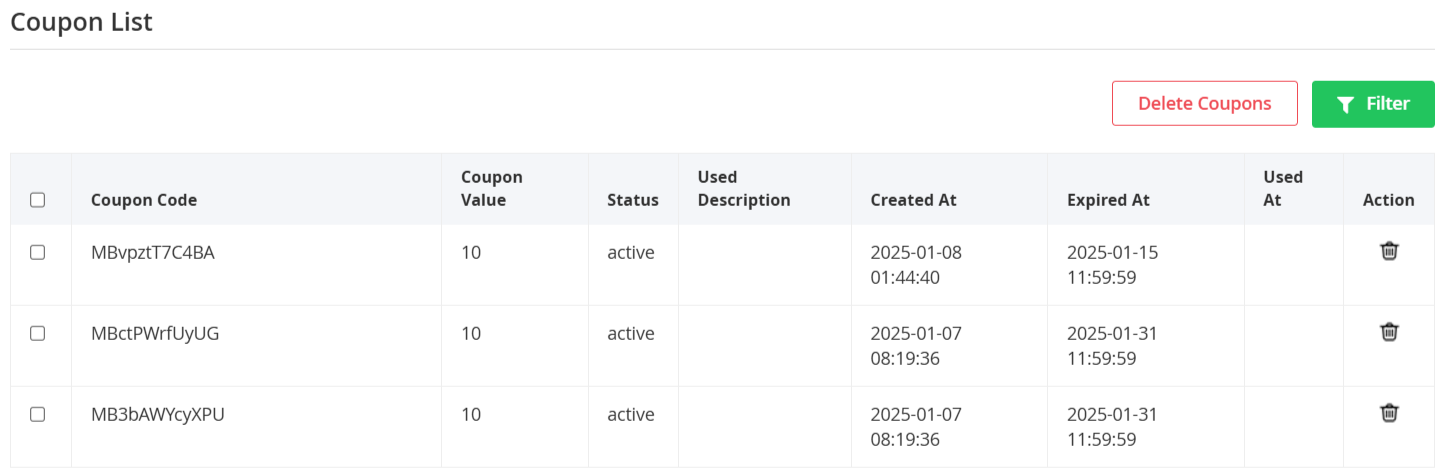
Task: Click the coupon code text MB3bAWYcyXPU
Action: pyautogui.click(x=158, y=415)
